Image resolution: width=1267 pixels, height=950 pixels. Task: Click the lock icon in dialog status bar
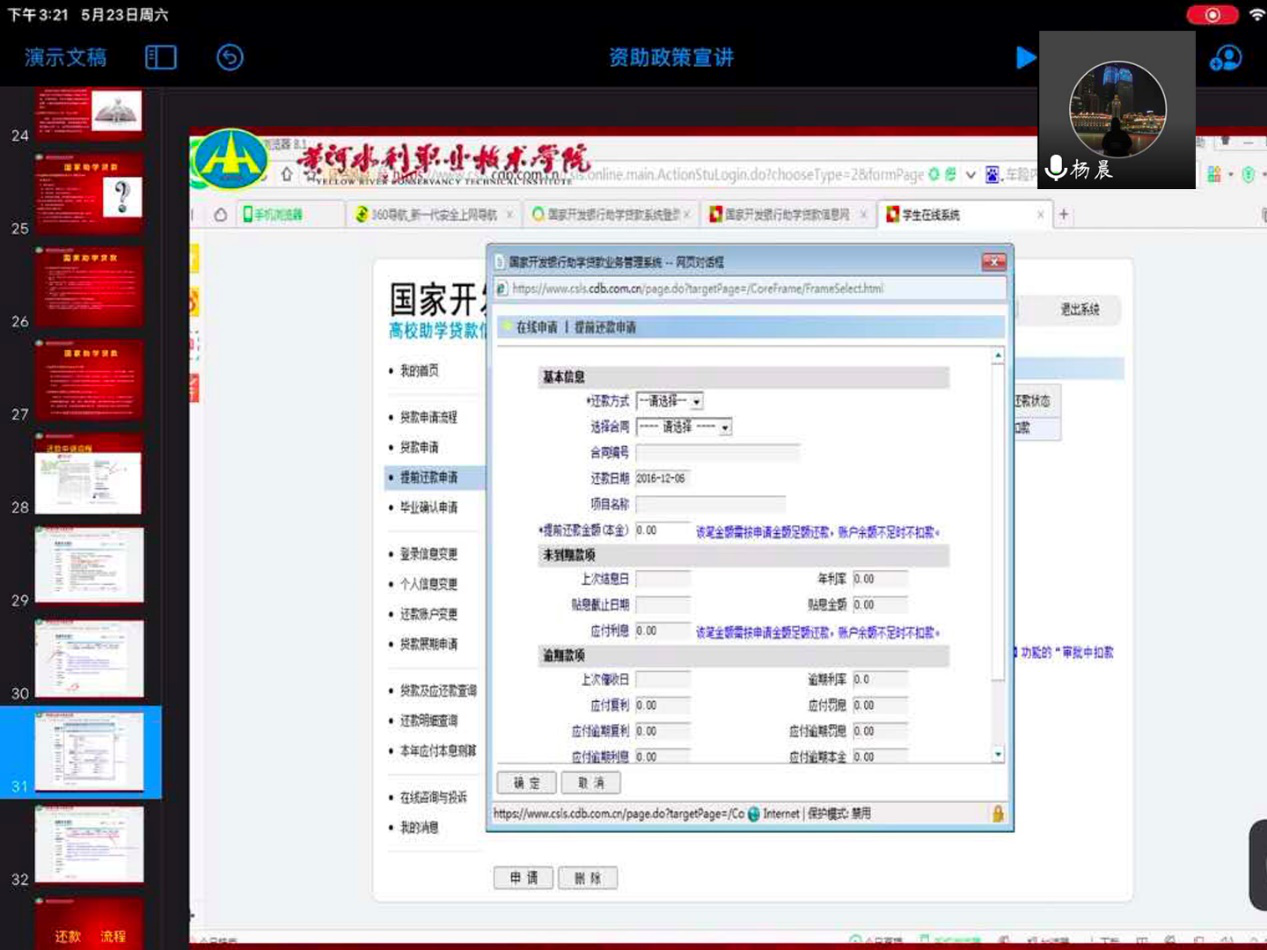pos(997,814)
